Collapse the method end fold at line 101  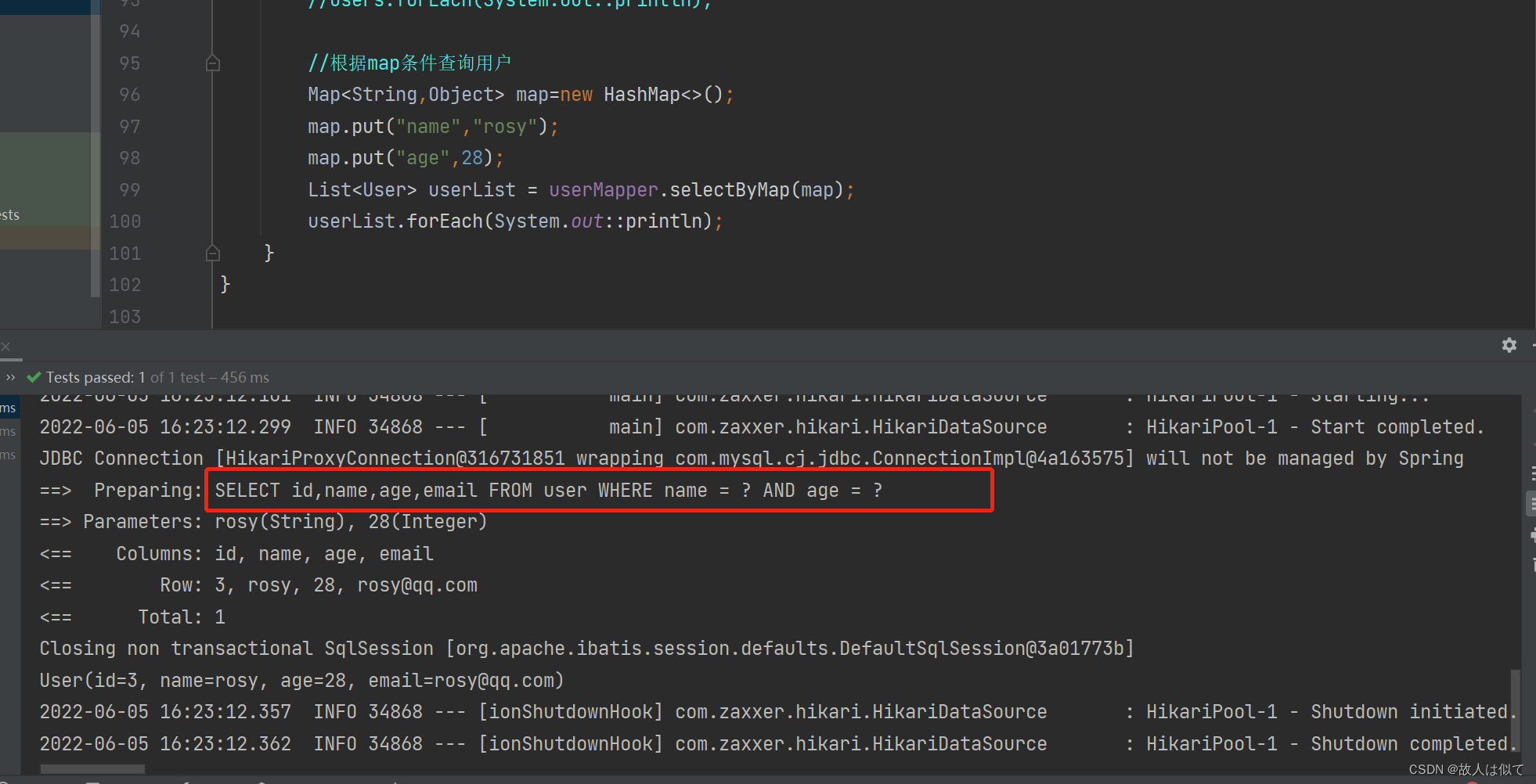[x=212, y=253]
